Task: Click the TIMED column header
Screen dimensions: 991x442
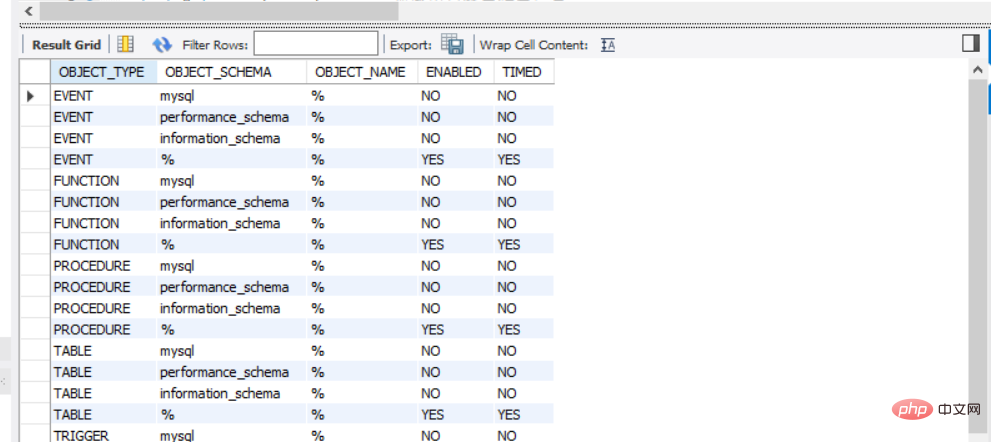Action: tap(523, 72)
